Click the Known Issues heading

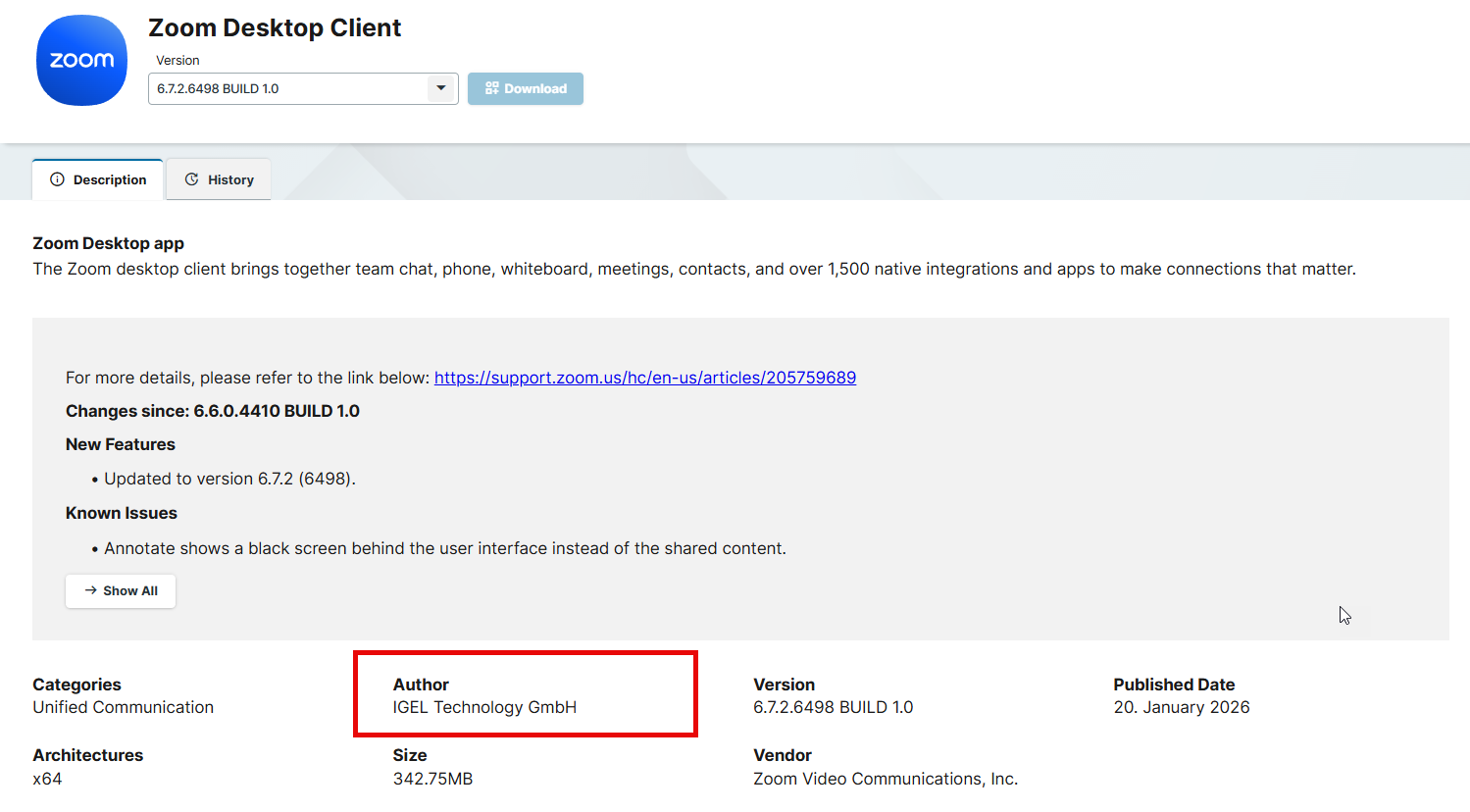click(x=122, y=513)
